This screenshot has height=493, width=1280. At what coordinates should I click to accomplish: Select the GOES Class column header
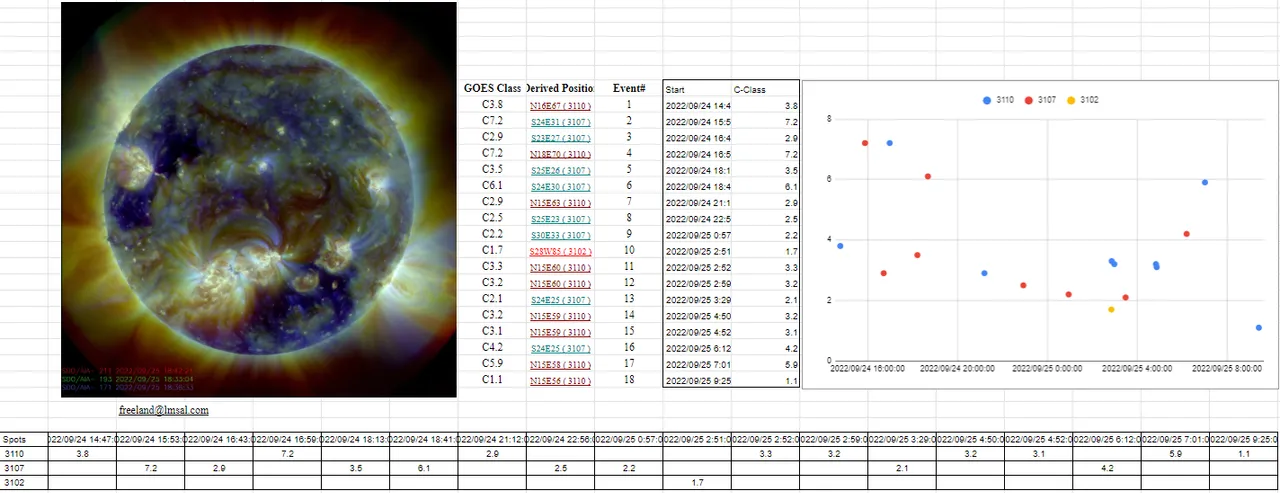(x=492, y=88)
